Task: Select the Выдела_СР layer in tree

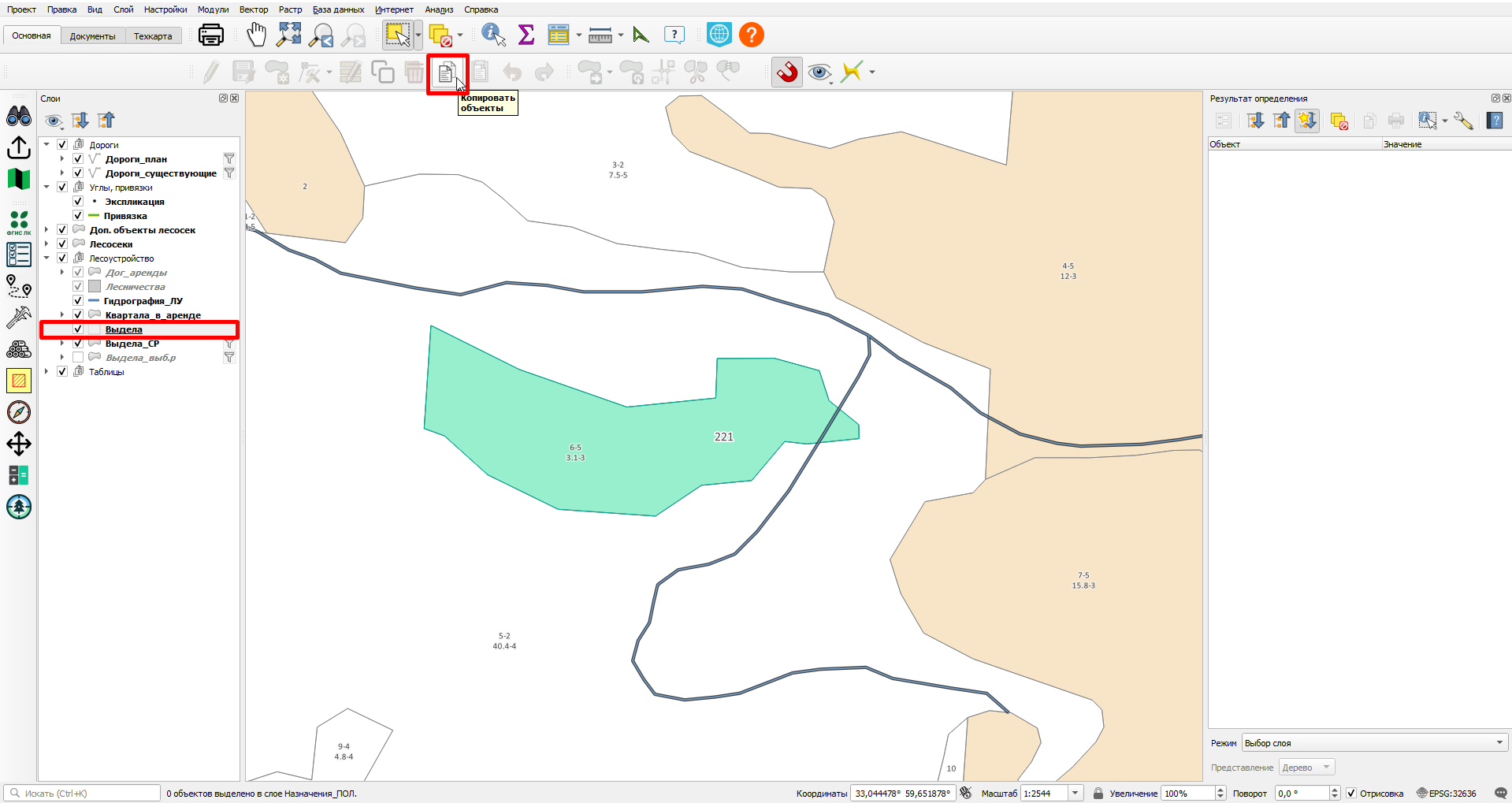Action: point(132,344)
